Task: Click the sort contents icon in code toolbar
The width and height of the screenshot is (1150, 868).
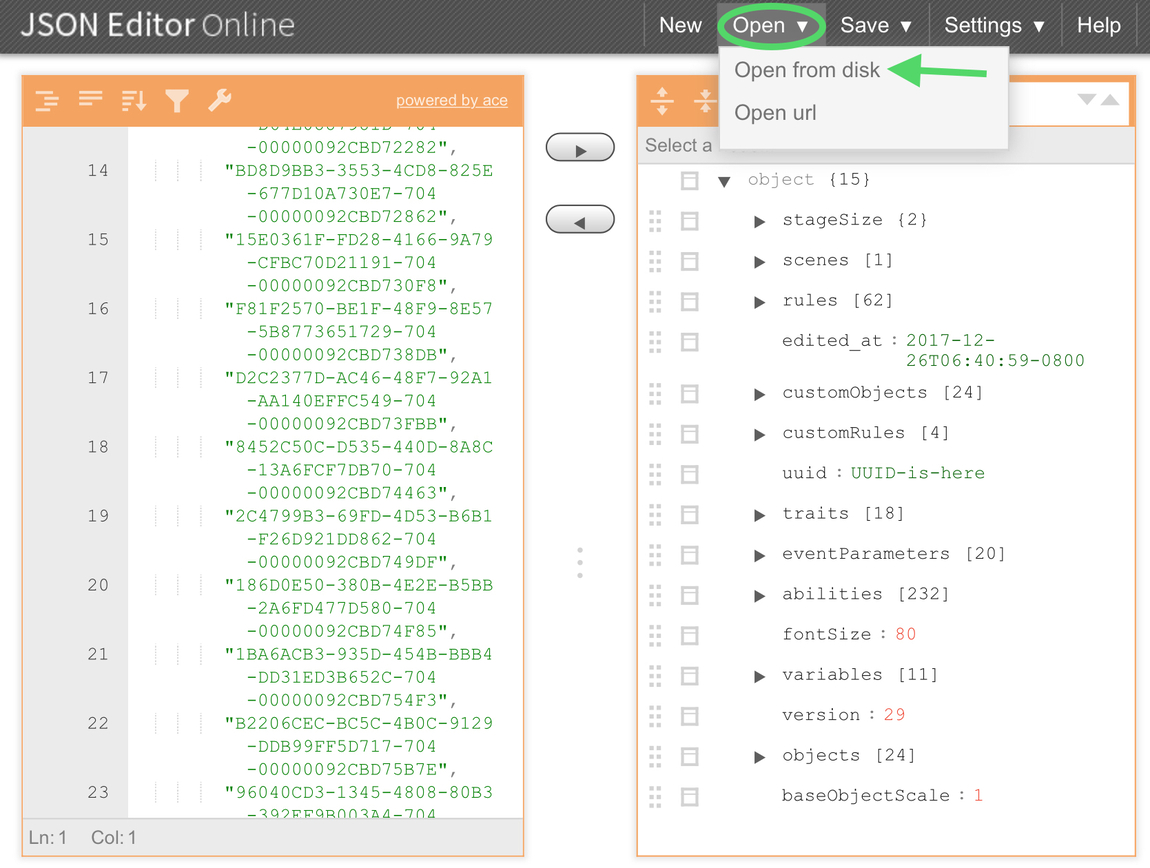Action: [133, 100]
